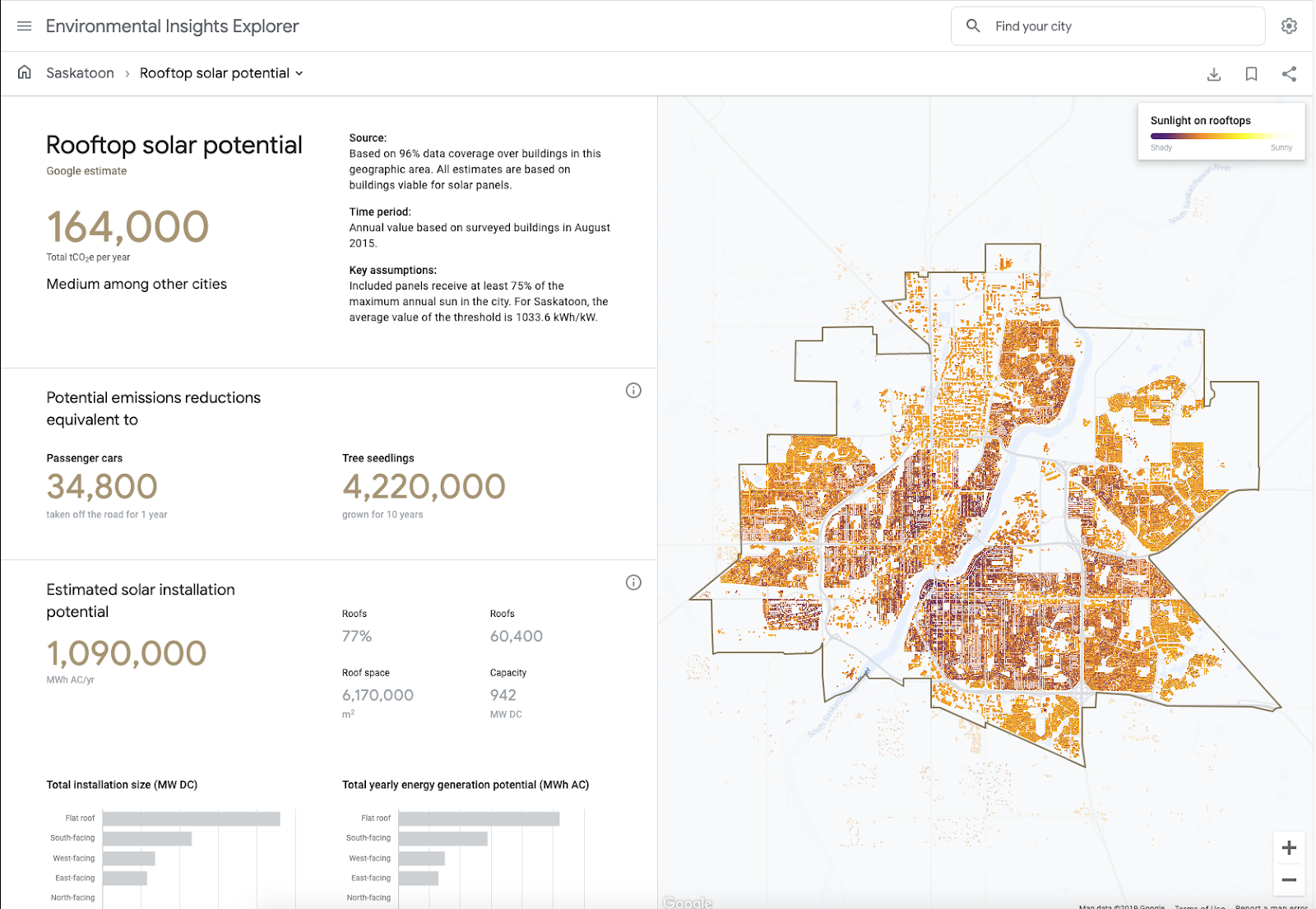1316x909 pixels.
Task: Open the hamburger navigation menu
Action: (x=25, y=26)
